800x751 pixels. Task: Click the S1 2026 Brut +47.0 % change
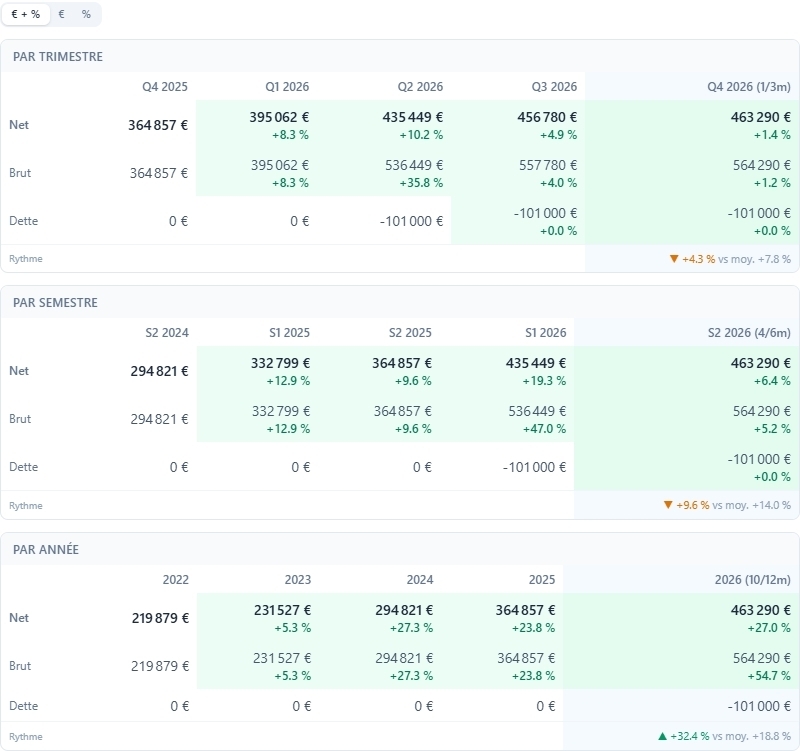[544, 429]
